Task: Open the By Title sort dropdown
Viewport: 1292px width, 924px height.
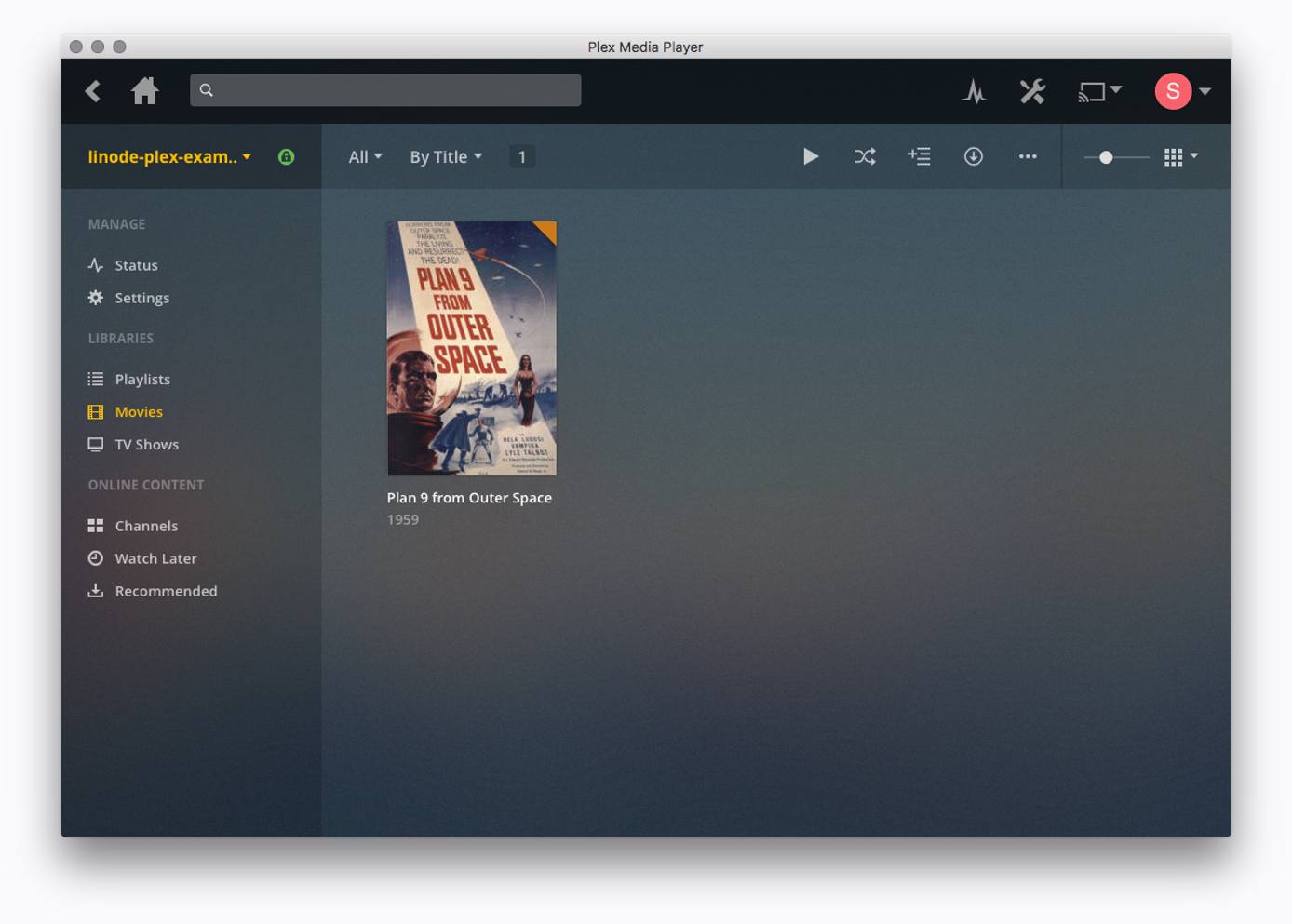Action: 445,156
